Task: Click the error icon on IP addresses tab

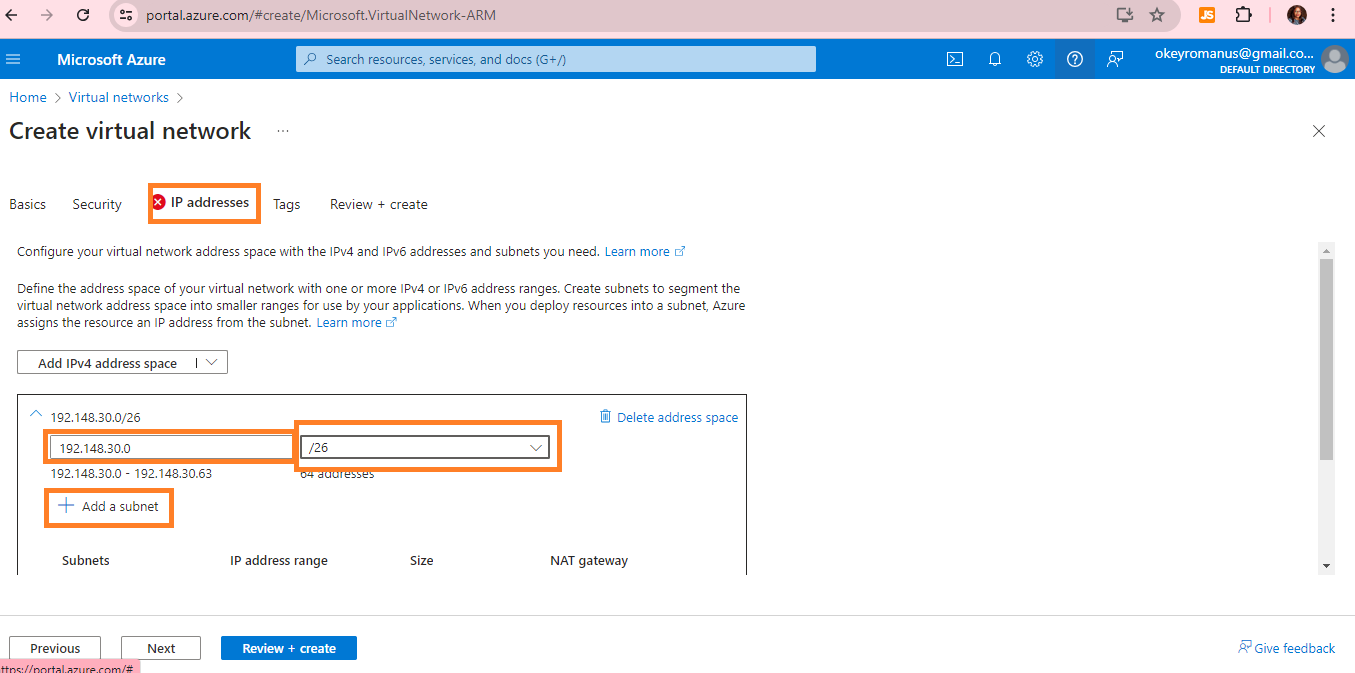Action: point(158,202)
